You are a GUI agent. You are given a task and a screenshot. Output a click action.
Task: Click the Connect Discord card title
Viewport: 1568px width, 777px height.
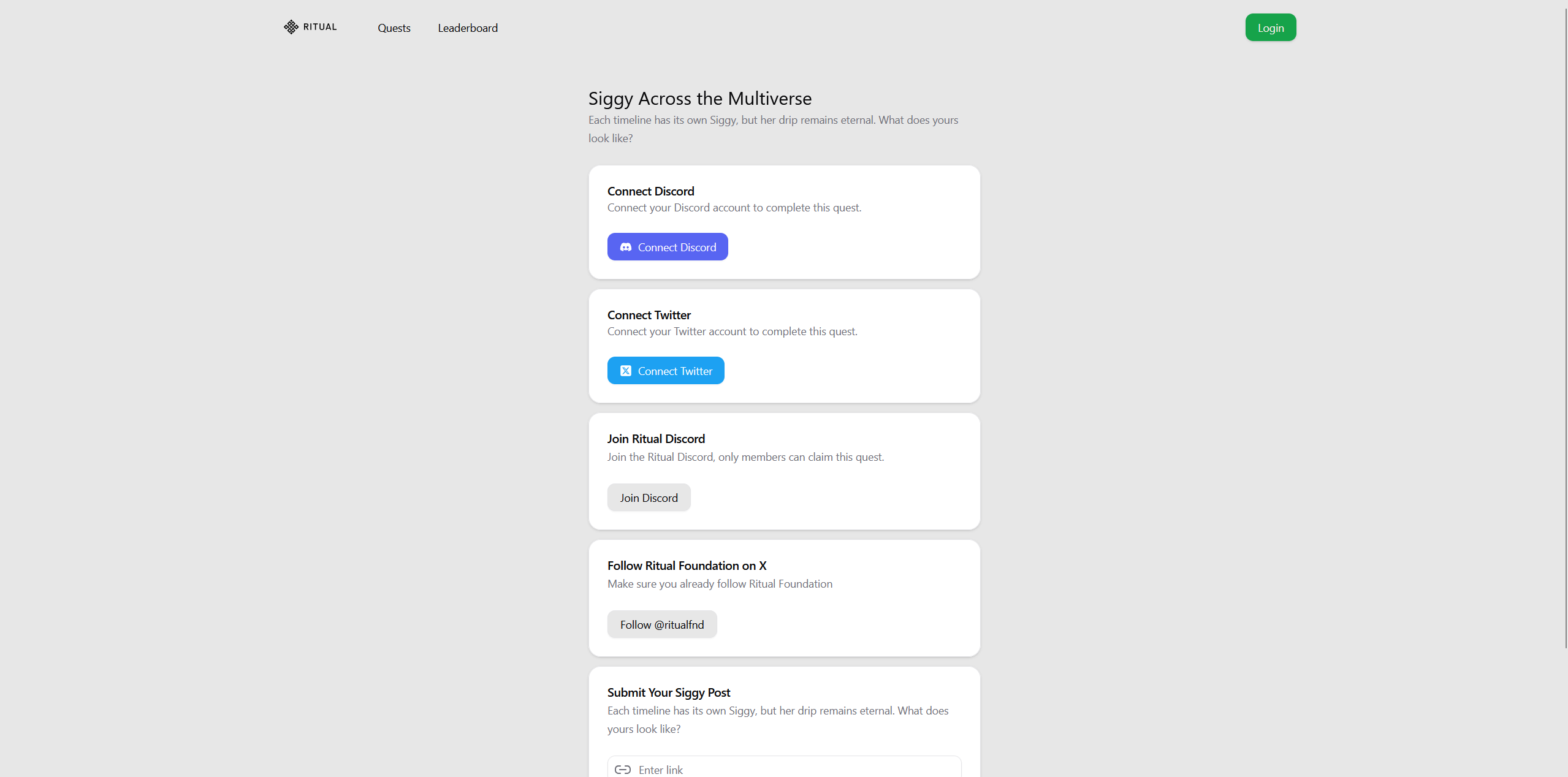[650, 191]
